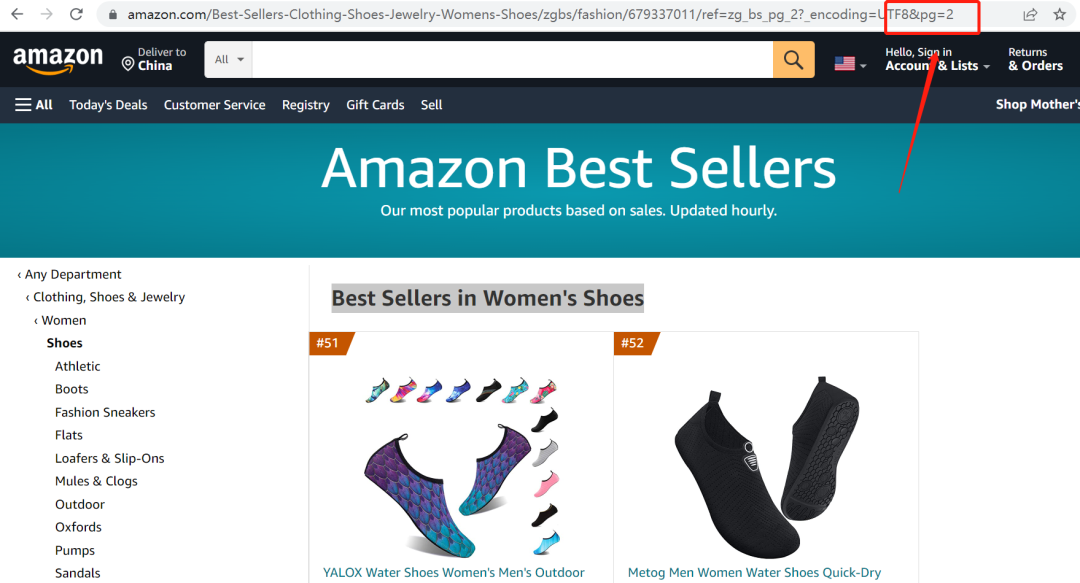The height and width of the screenshot is (583, 1080).
Task: Open the All search category dropdown
Action: (x=228, y=60)
